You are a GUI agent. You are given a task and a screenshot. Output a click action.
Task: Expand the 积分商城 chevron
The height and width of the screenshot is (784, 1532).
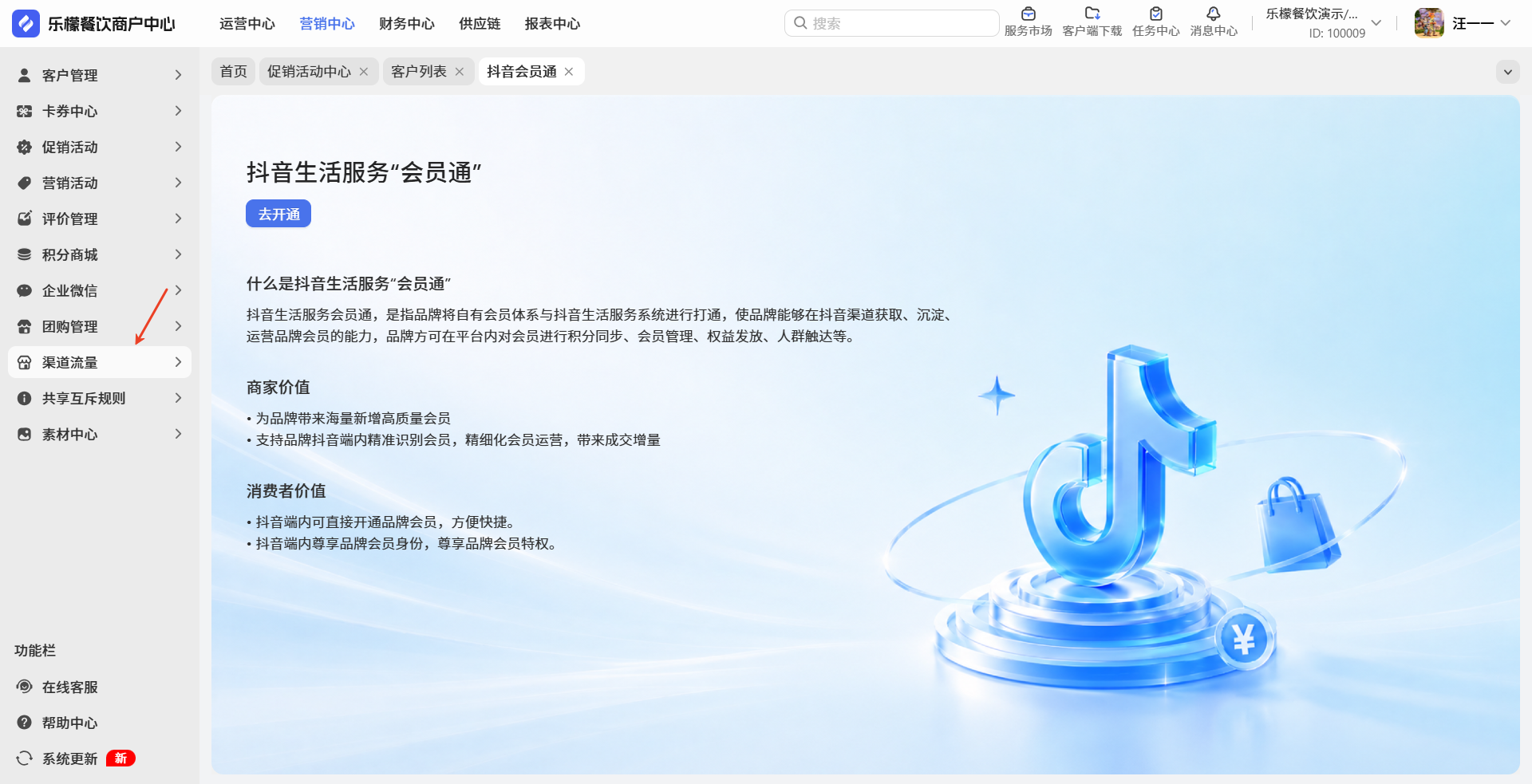(x=178, y=254)
